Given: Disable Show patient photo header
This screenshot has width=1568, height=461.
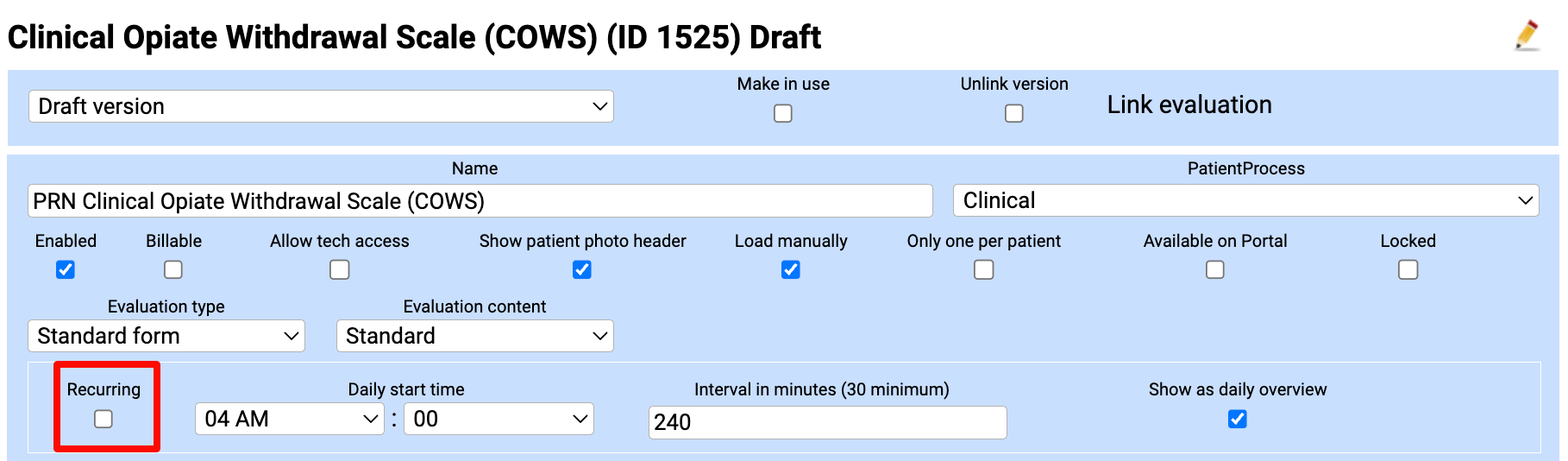Looking at the screenshot, I should [582, 270].
